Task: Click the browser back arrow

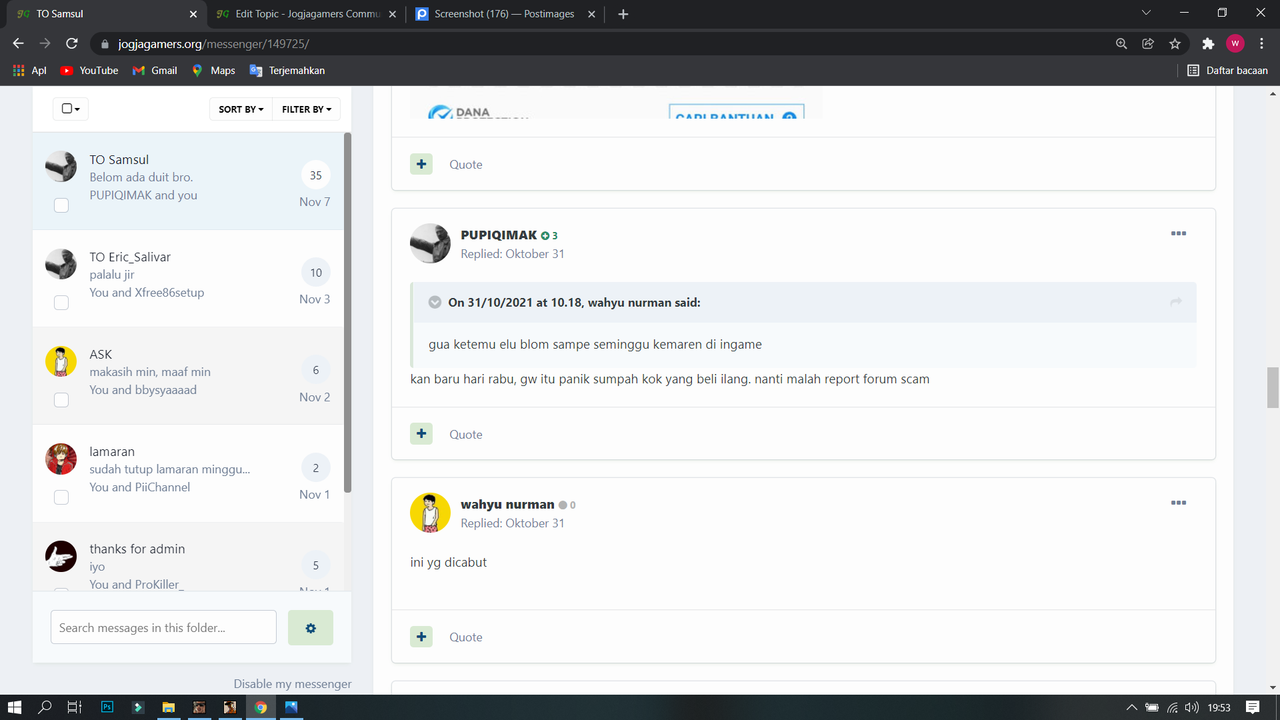Action: click(x=18, y=43)
